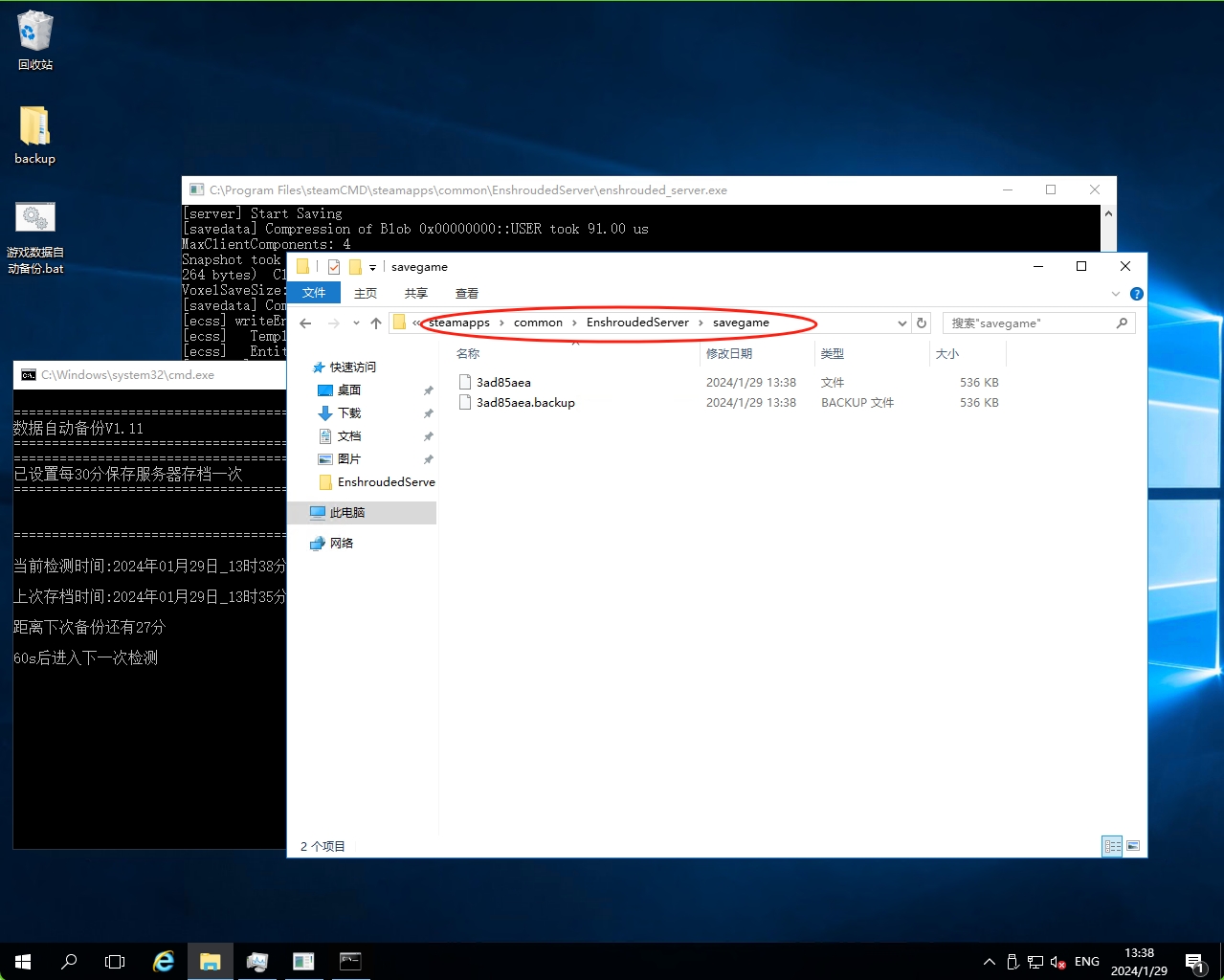Refresh the savegame folder view
This screenshot has width=1224, height=980.
click(922, 323)
